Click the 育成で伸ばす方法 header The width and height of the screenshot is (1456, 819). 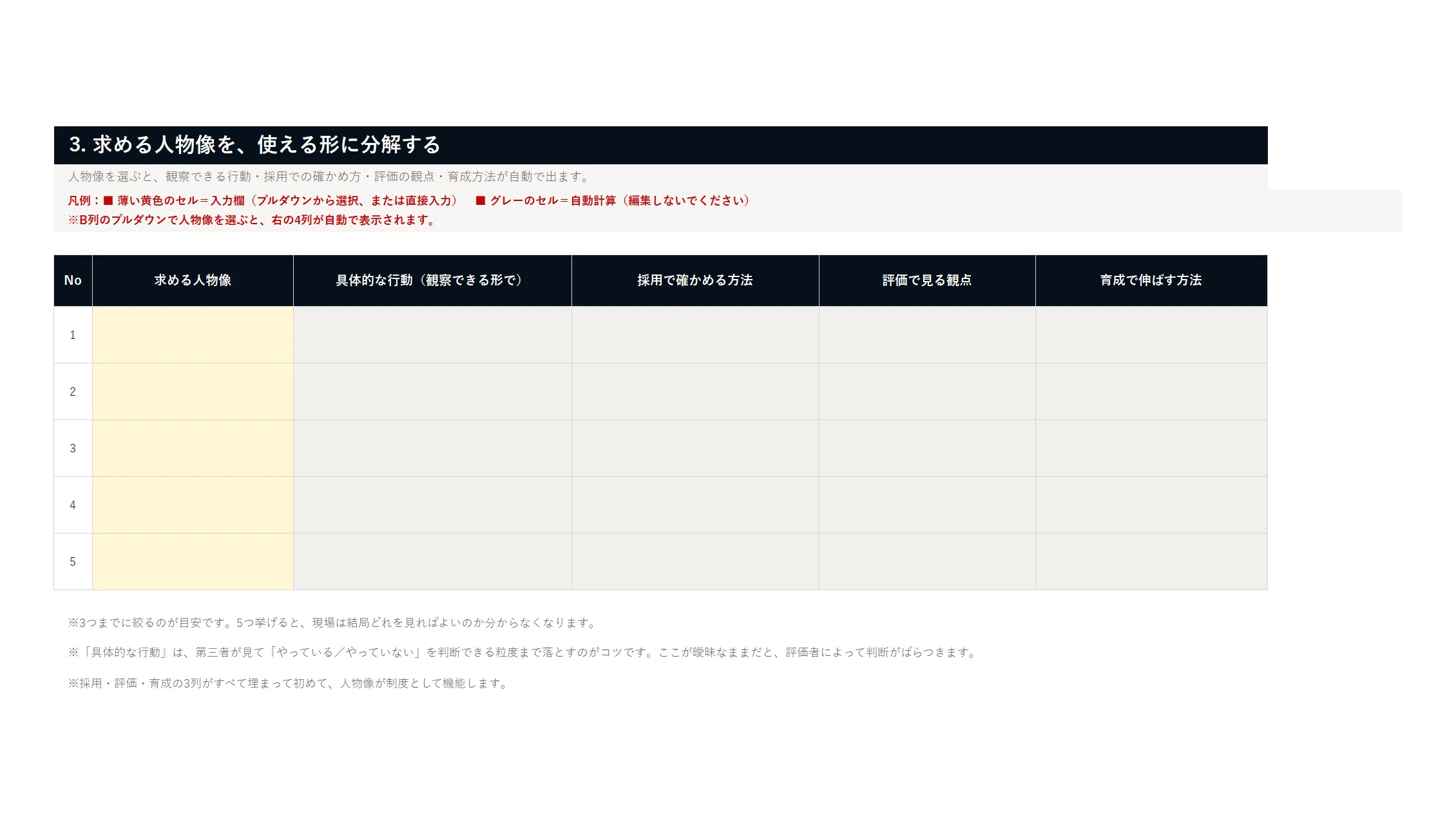click(x=1151, y=280)
